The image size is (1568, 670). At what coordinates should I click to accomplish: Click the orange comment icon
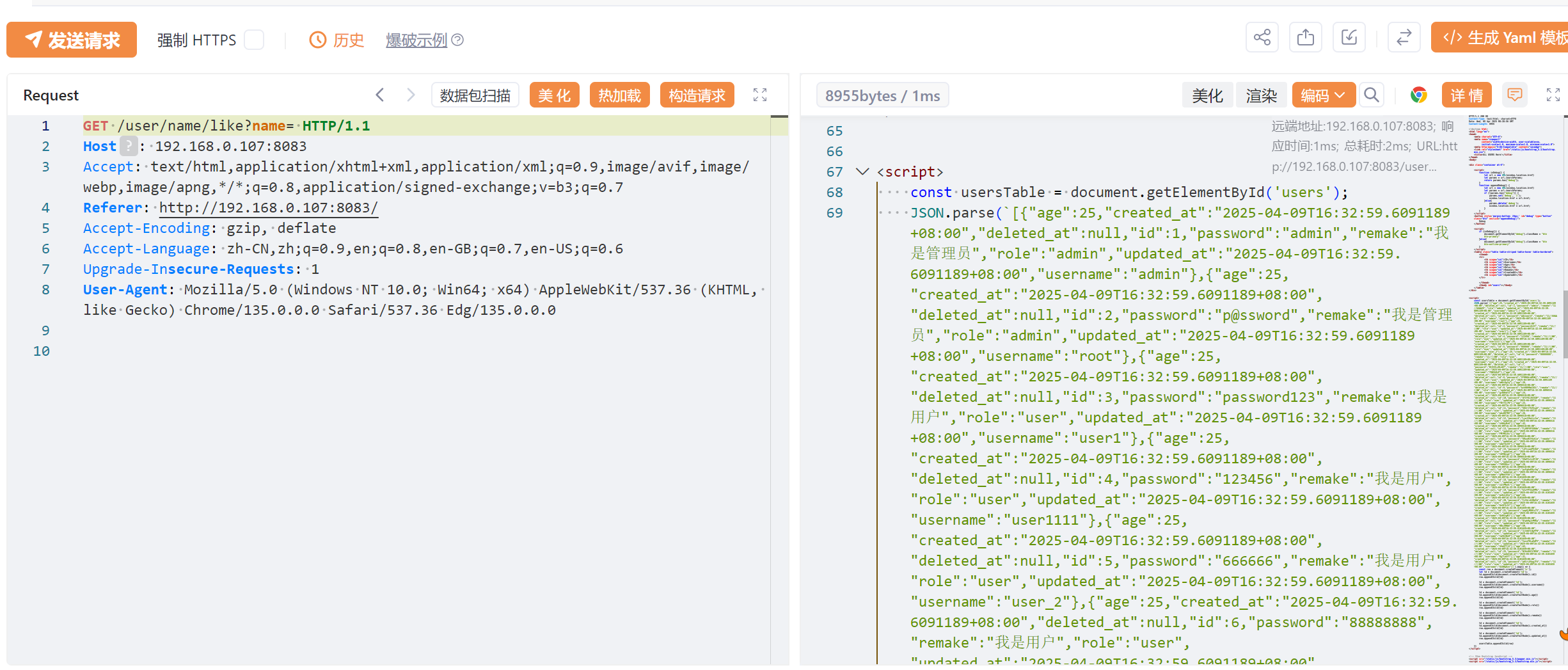coord(1514,95)
